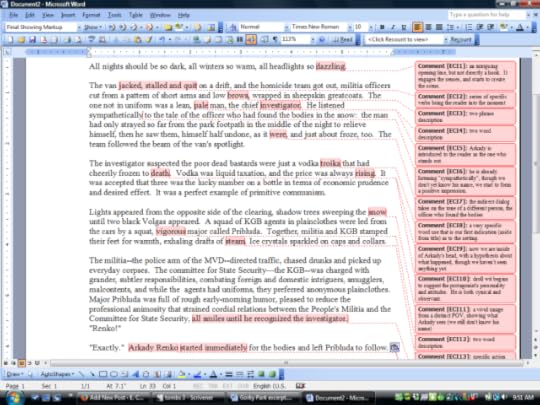This screenshot has width=540, height=405.
Task: Click the Paste clipboard icon
Action: pos(138,40)
